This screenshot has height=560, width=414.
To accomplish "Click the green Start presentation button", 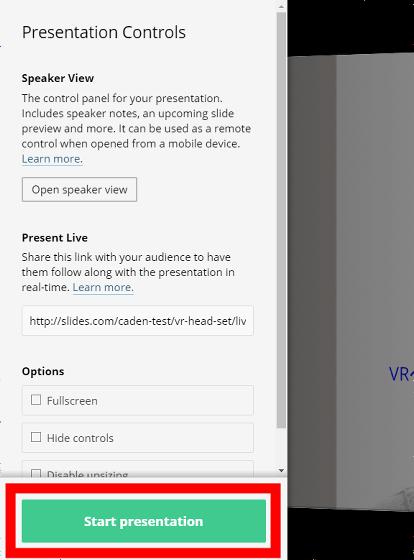I will [144, 521].
